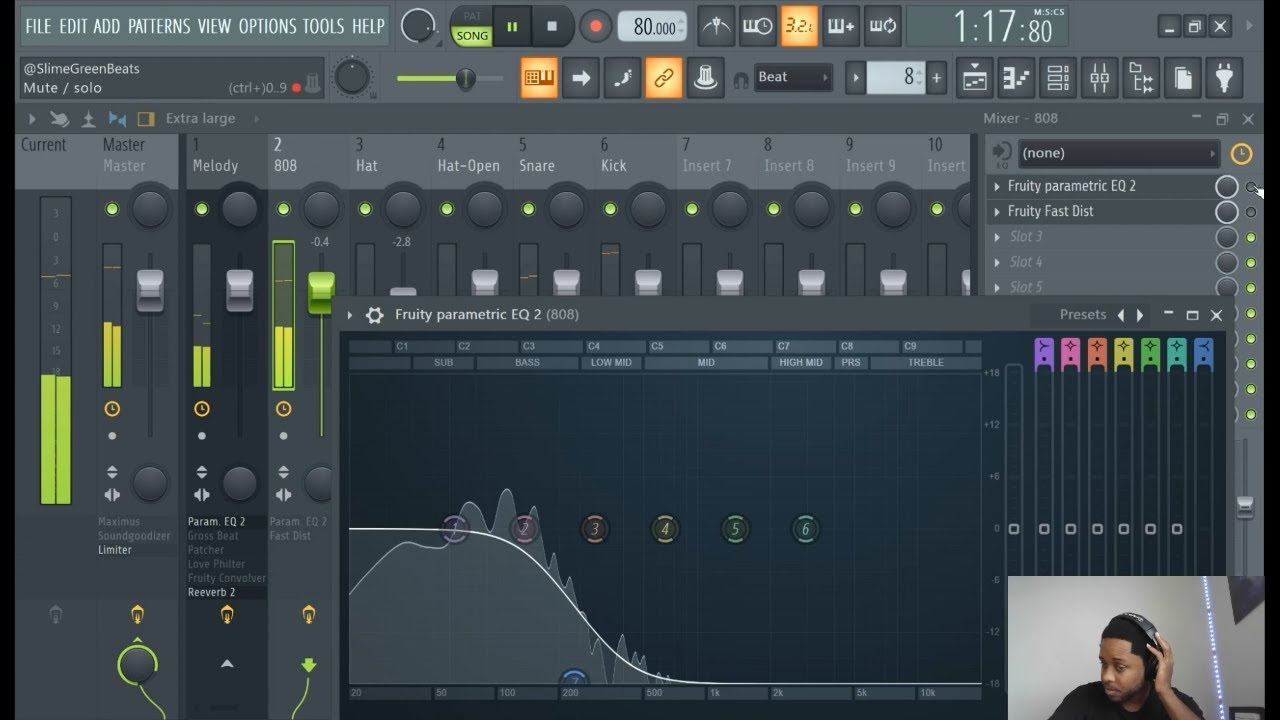
Task: Open the FILE menu
Action: pyautogui.click(x=38, y=27)
